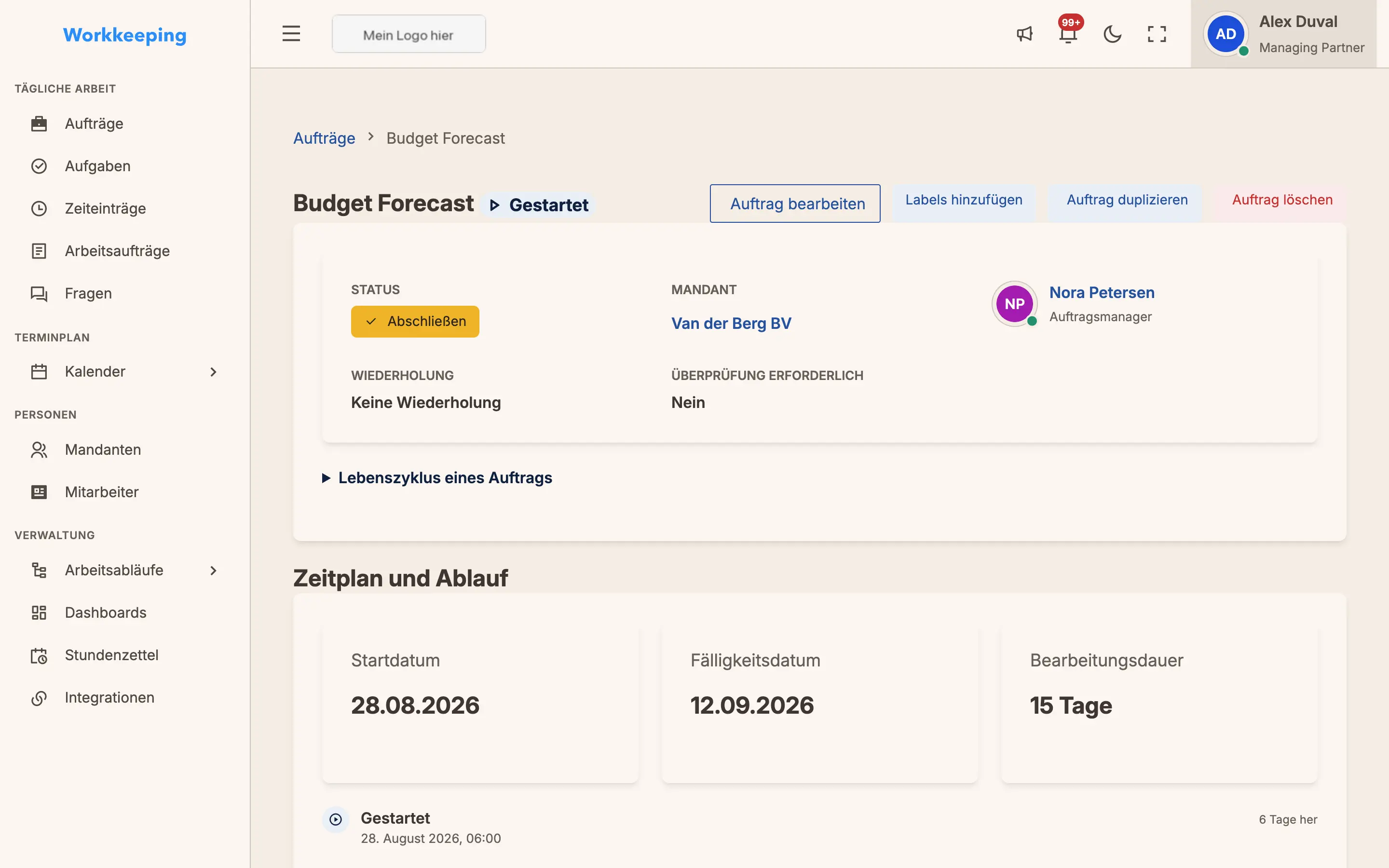Image resolution: width=1389 pixels, height=868 pixels.
Task: Open notifications bell with 99+ badge
Action: 1069,32
